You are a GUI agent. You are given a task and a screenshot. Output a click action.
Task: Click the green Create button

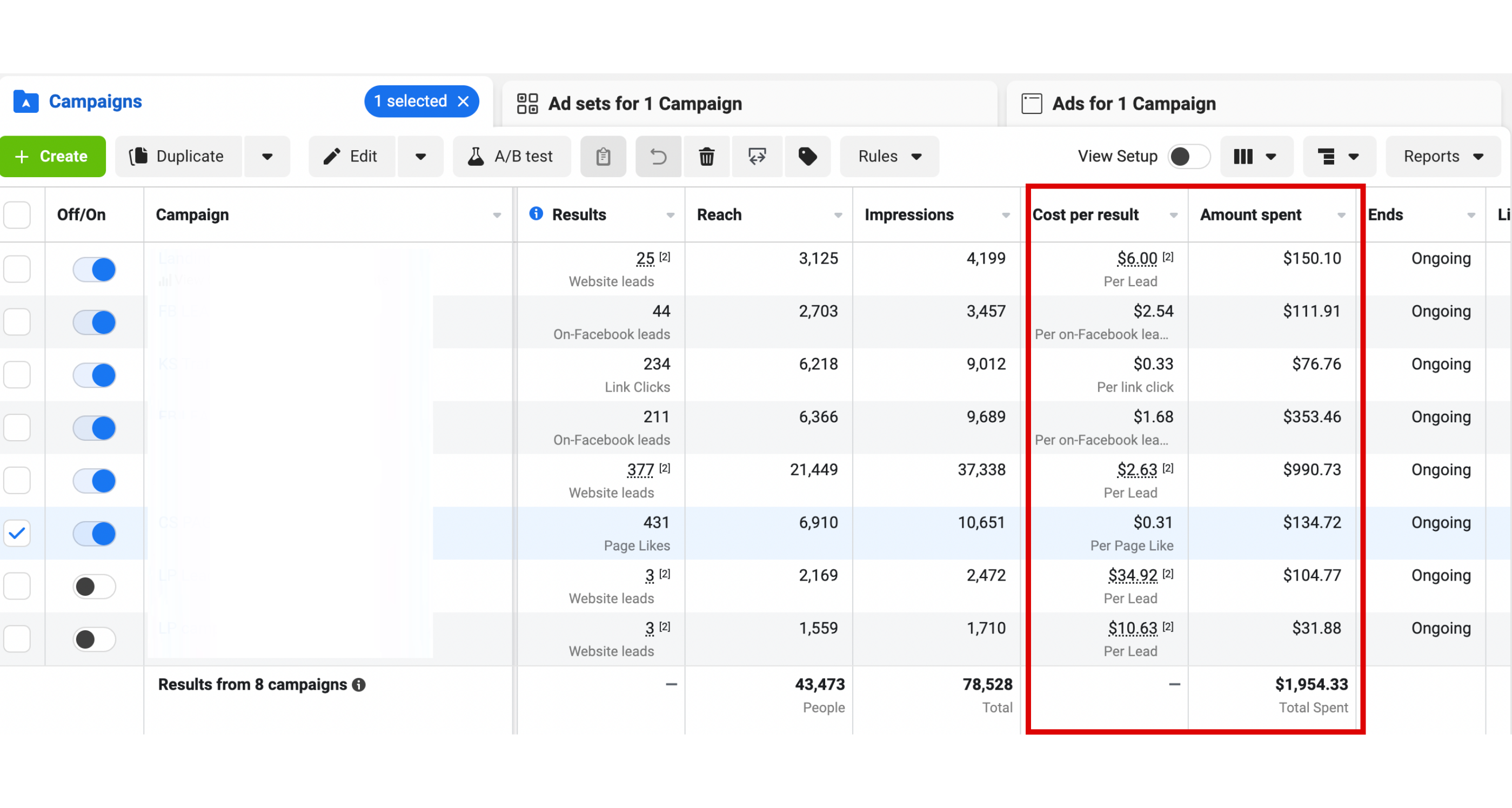[x=53, y=157]
